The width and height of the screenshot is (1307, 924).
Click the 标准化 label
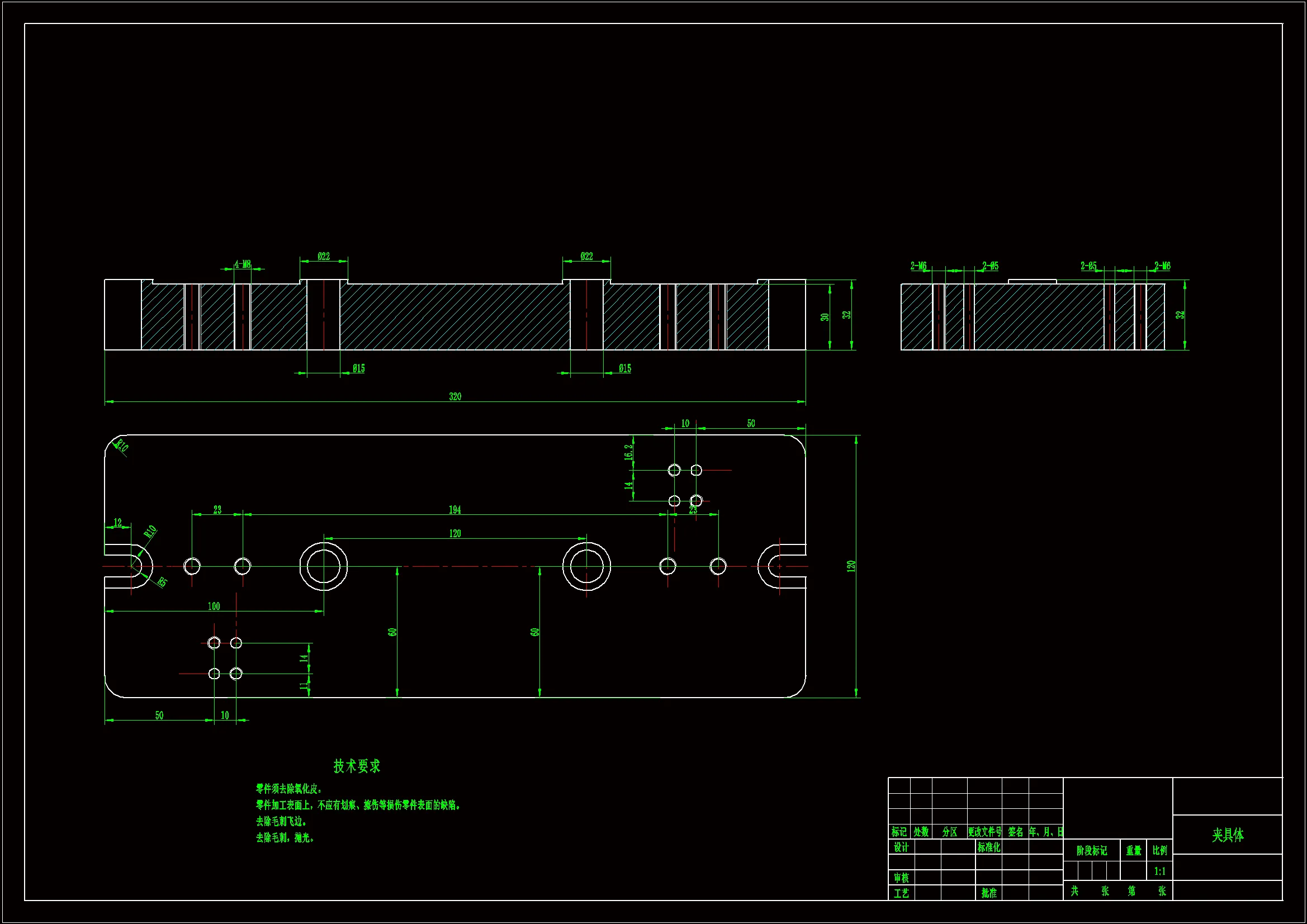989,847
